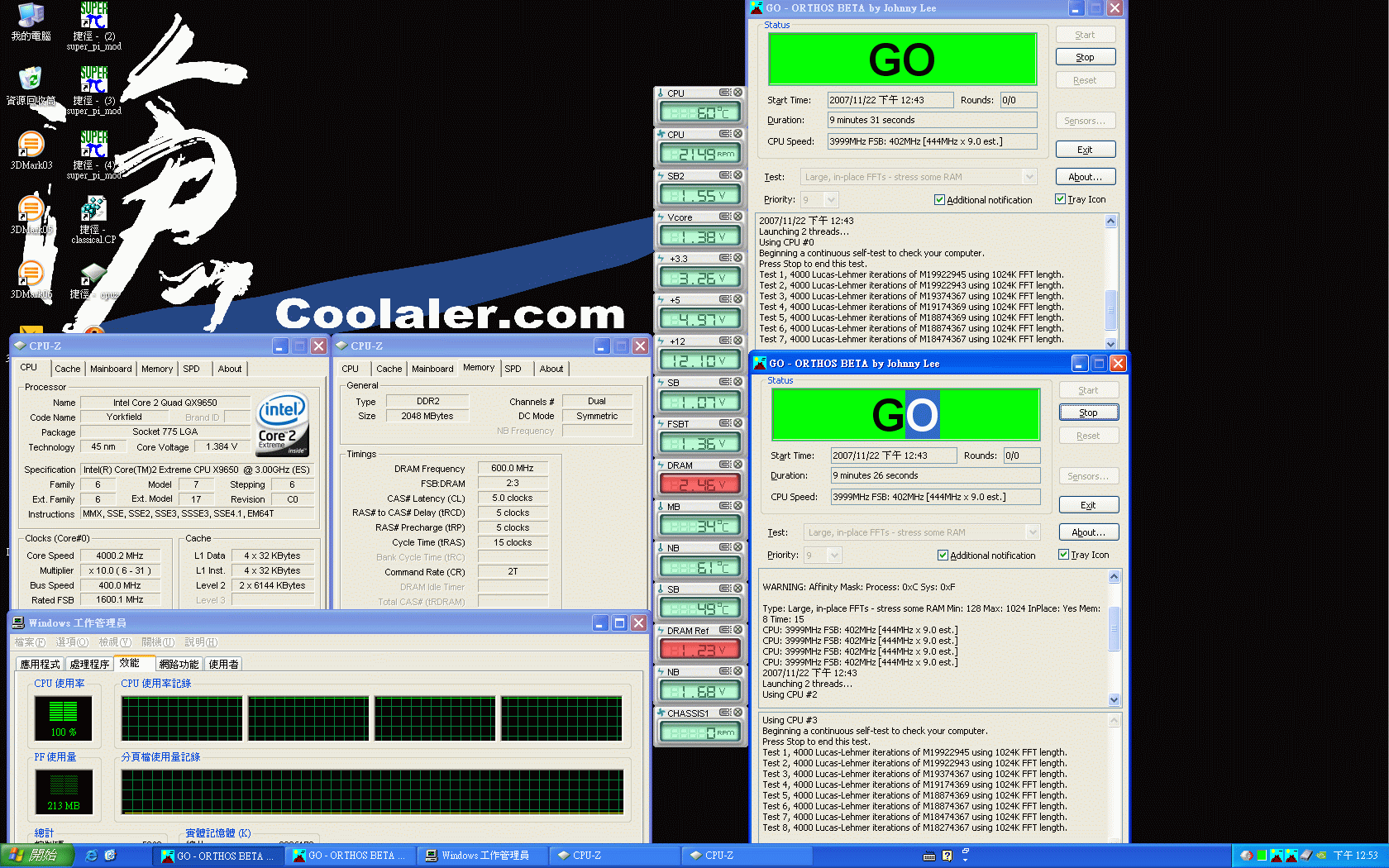Open the classical.CP shortcut icon

[93, 219]
